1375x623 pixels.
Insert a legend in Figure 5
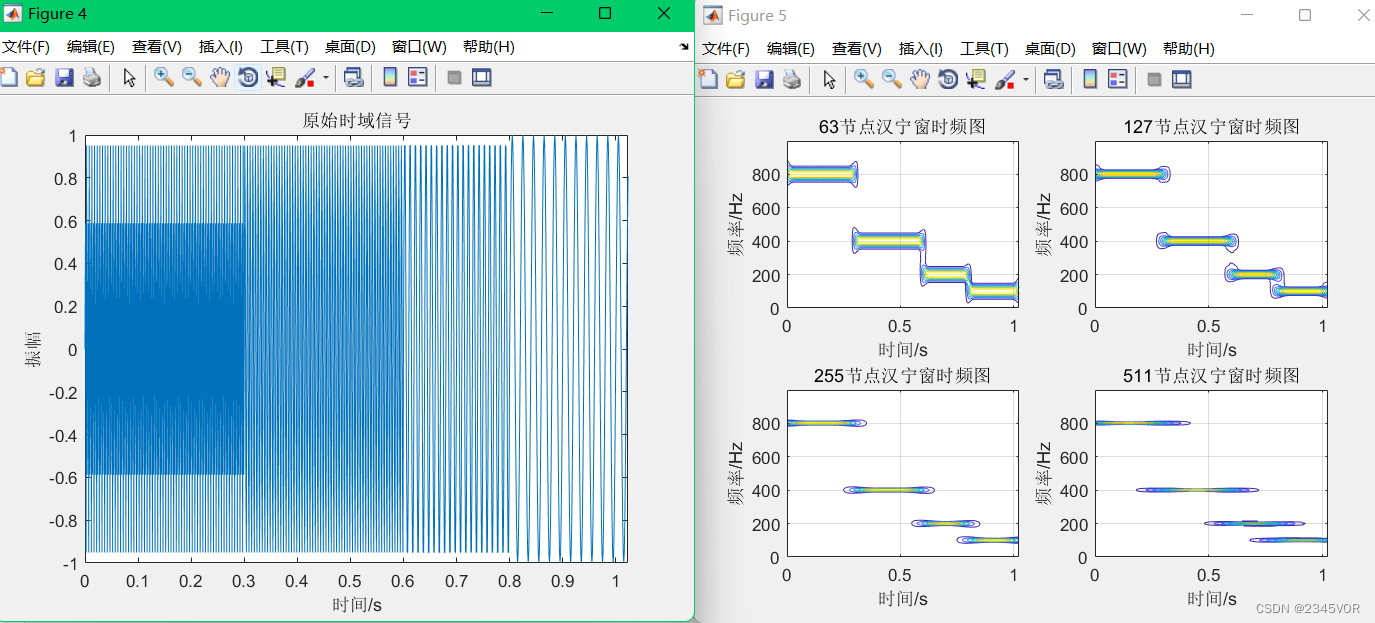[x=1117, y=78]
